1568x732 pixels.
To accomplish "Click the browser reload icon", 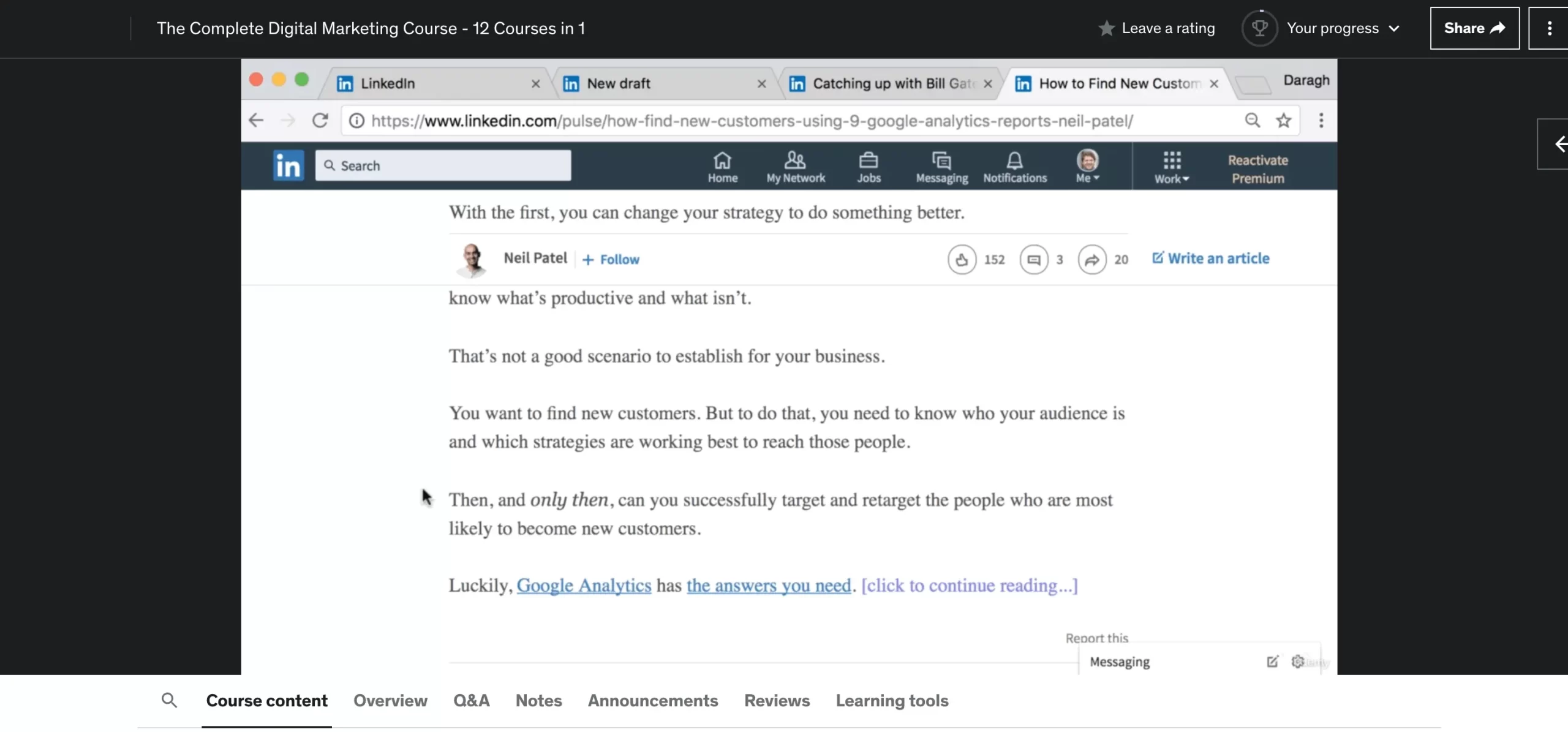I will tap(320, 121).
